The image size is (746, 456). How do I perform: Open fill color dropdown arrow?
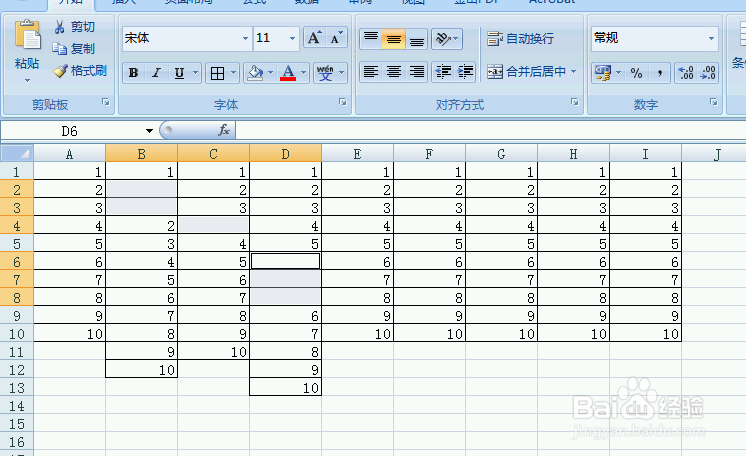[271, 73]
